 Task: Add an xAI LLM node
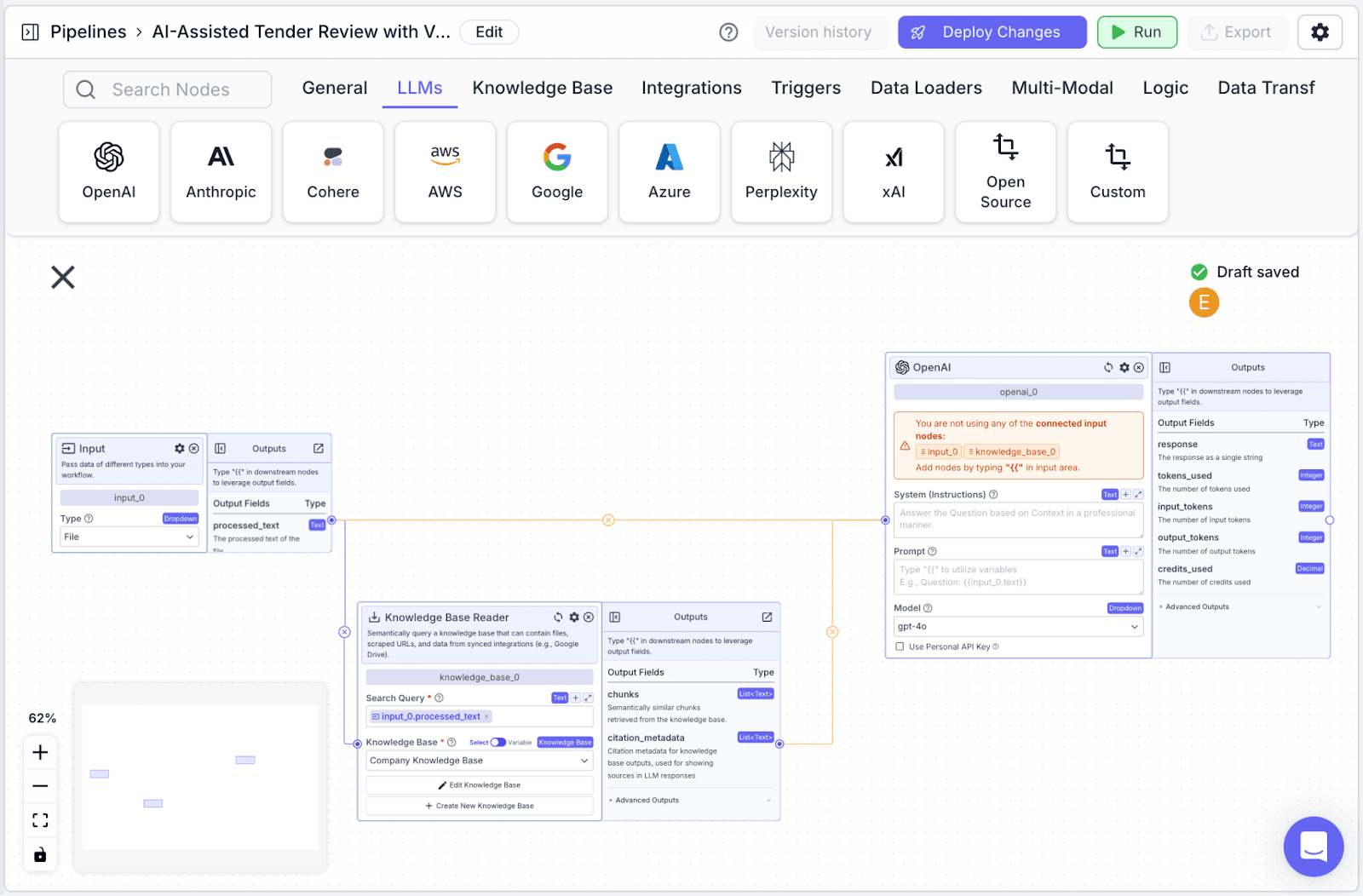tap(894, 172)
